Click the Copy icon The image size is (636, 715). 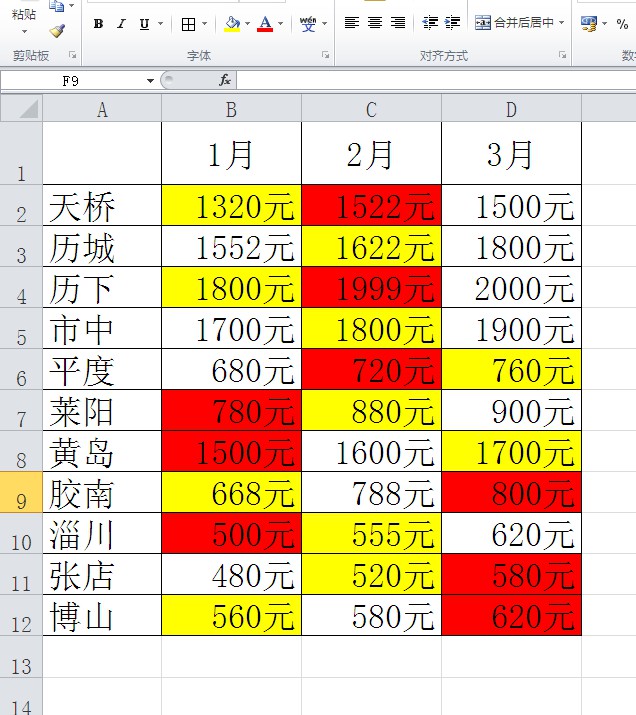pos(57,6)
